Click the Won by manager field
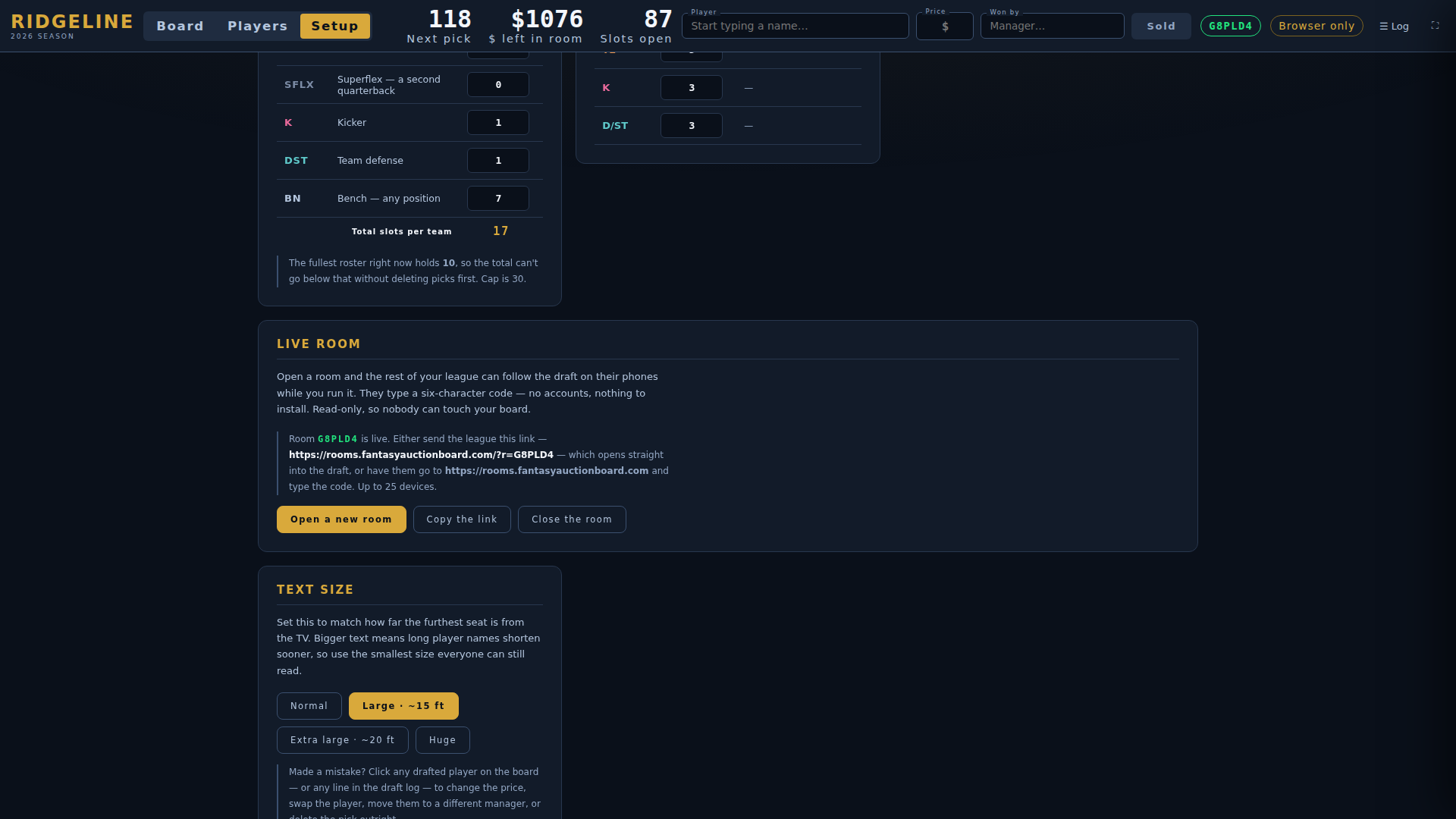This screenshot has height=819, width=1456. tap(1053, 26)
